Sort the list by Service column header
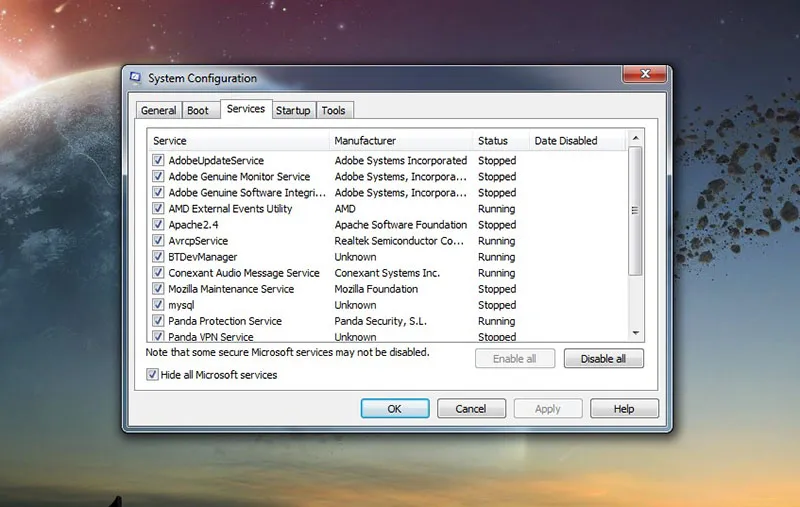This screenshot has height=507, width=800. click(238, 141)
